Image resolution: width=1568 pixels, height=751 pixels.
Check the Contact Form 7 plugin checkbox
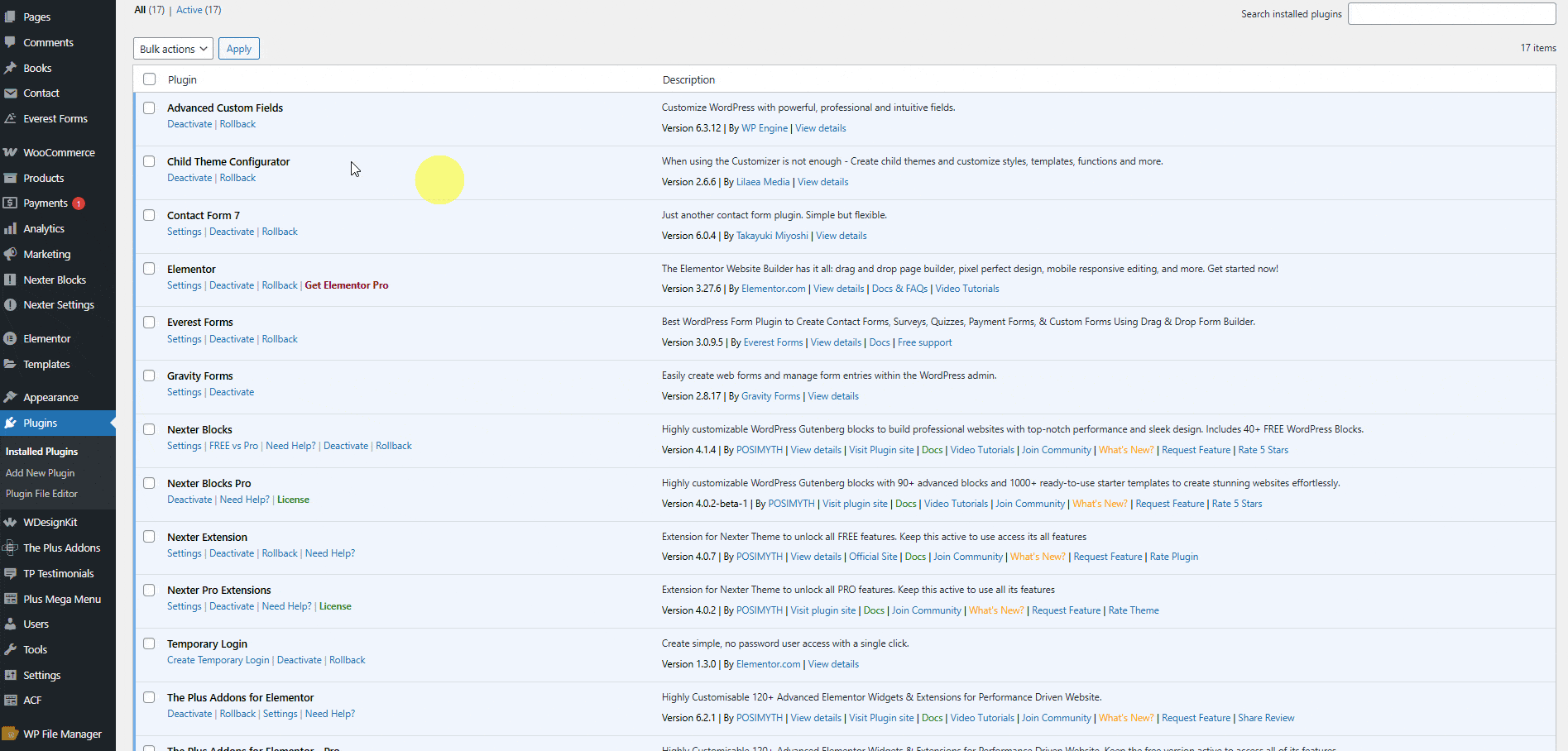[149, 215]
